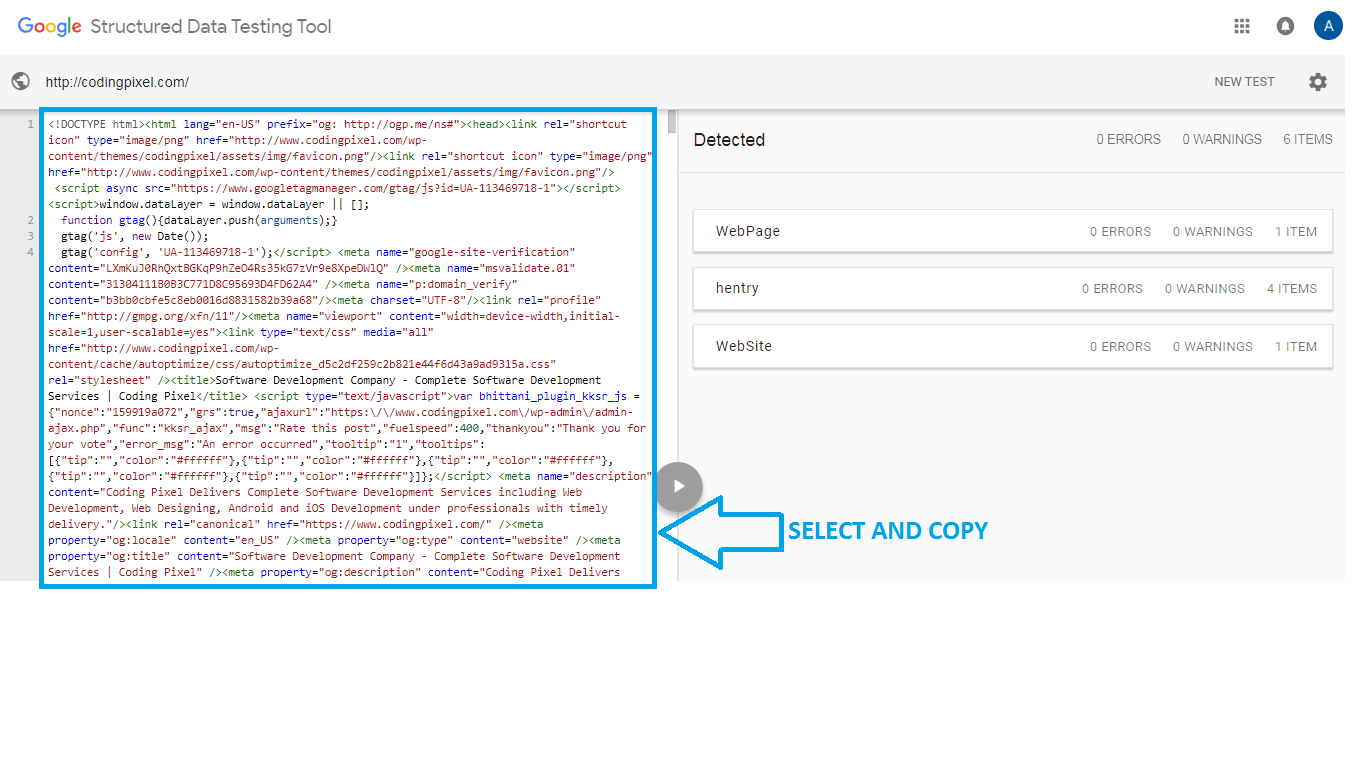This screenshot has height=768, width=1366.
Task: Click 1 ITEM in the WebPage row
Action: tap(1296, 231)
